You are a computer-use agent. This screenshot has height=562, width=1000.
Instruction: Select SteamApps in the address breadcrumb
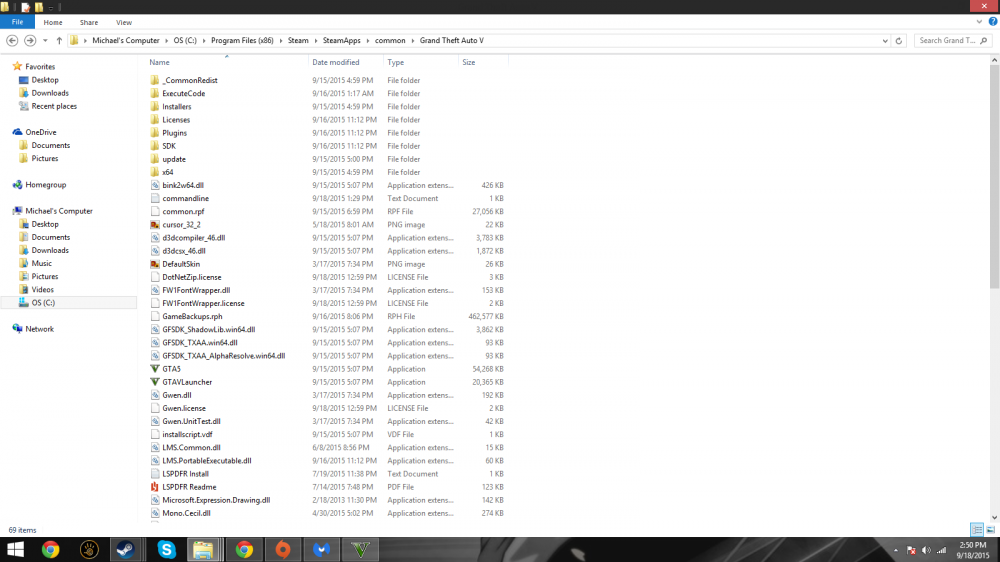pos(341,40)
